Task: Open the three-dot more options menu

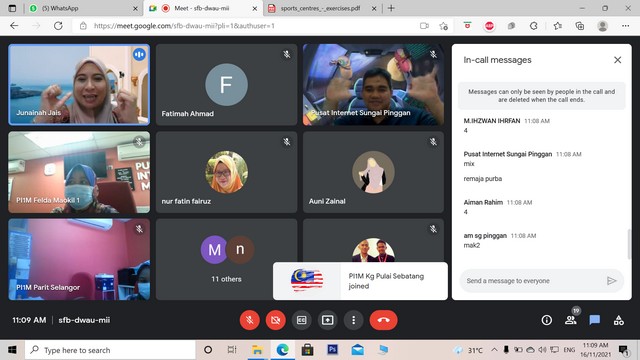Action: [353, 320]
